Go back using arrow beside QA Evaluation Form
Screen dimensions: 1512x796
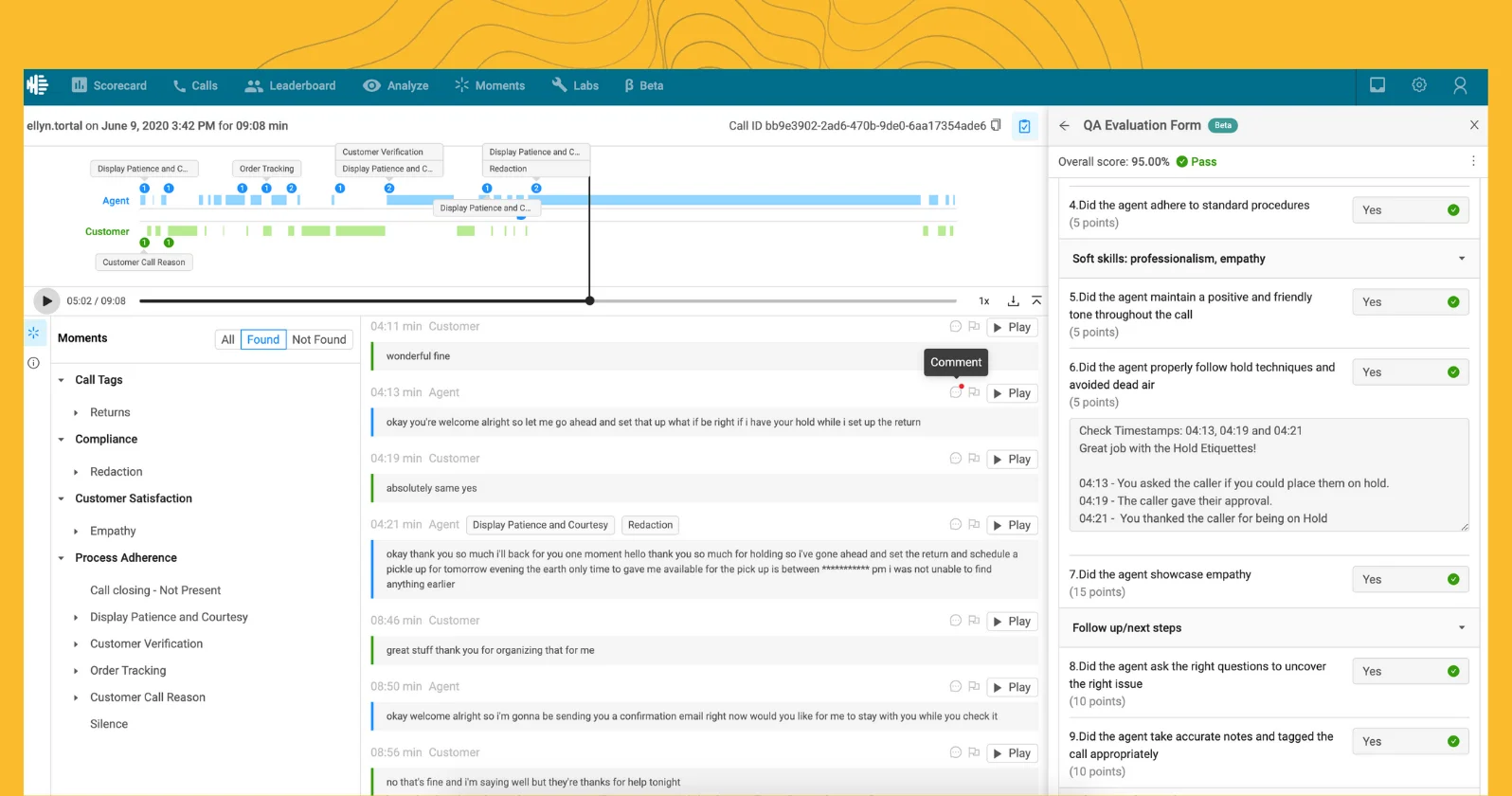(x=1064, y=125)
